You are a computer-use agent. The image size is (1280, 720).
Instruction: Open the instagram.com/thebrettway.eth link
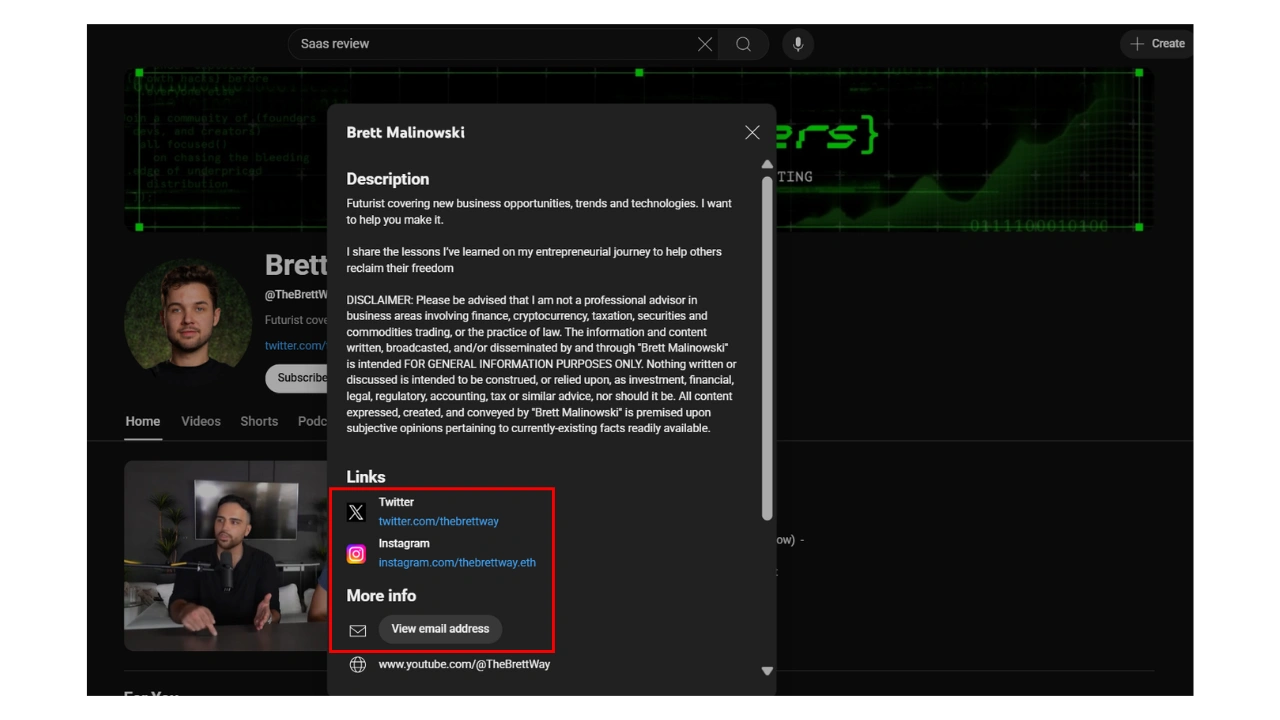point(457,562)
